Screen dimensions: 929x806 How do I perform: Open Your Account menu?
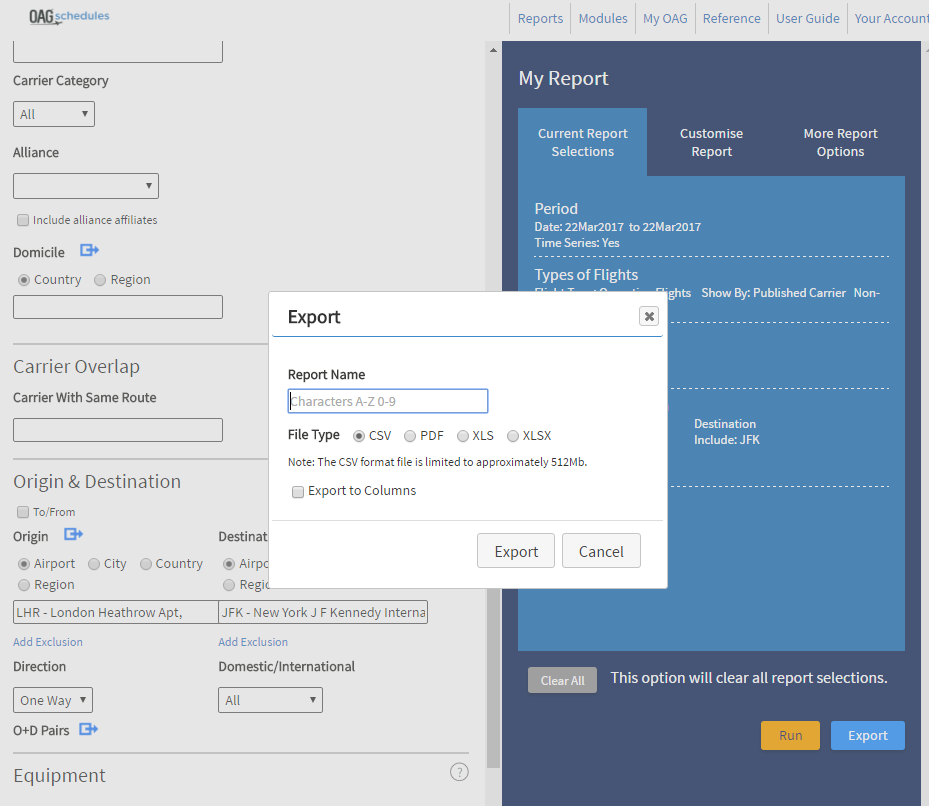click(x=891, y=18)
